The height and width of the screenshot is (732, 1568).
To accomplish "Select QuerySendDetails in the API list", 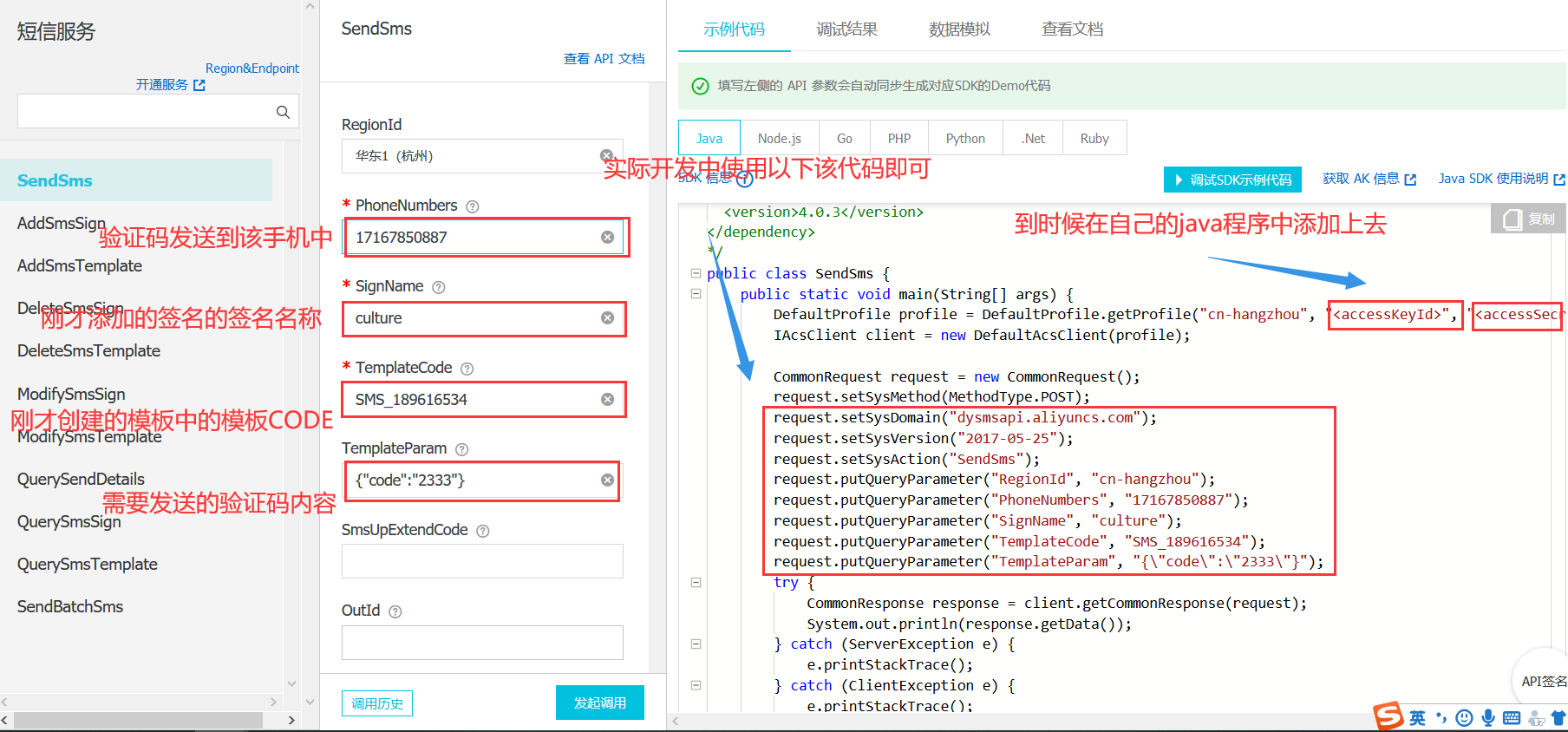I will click(x=81, y=480).
